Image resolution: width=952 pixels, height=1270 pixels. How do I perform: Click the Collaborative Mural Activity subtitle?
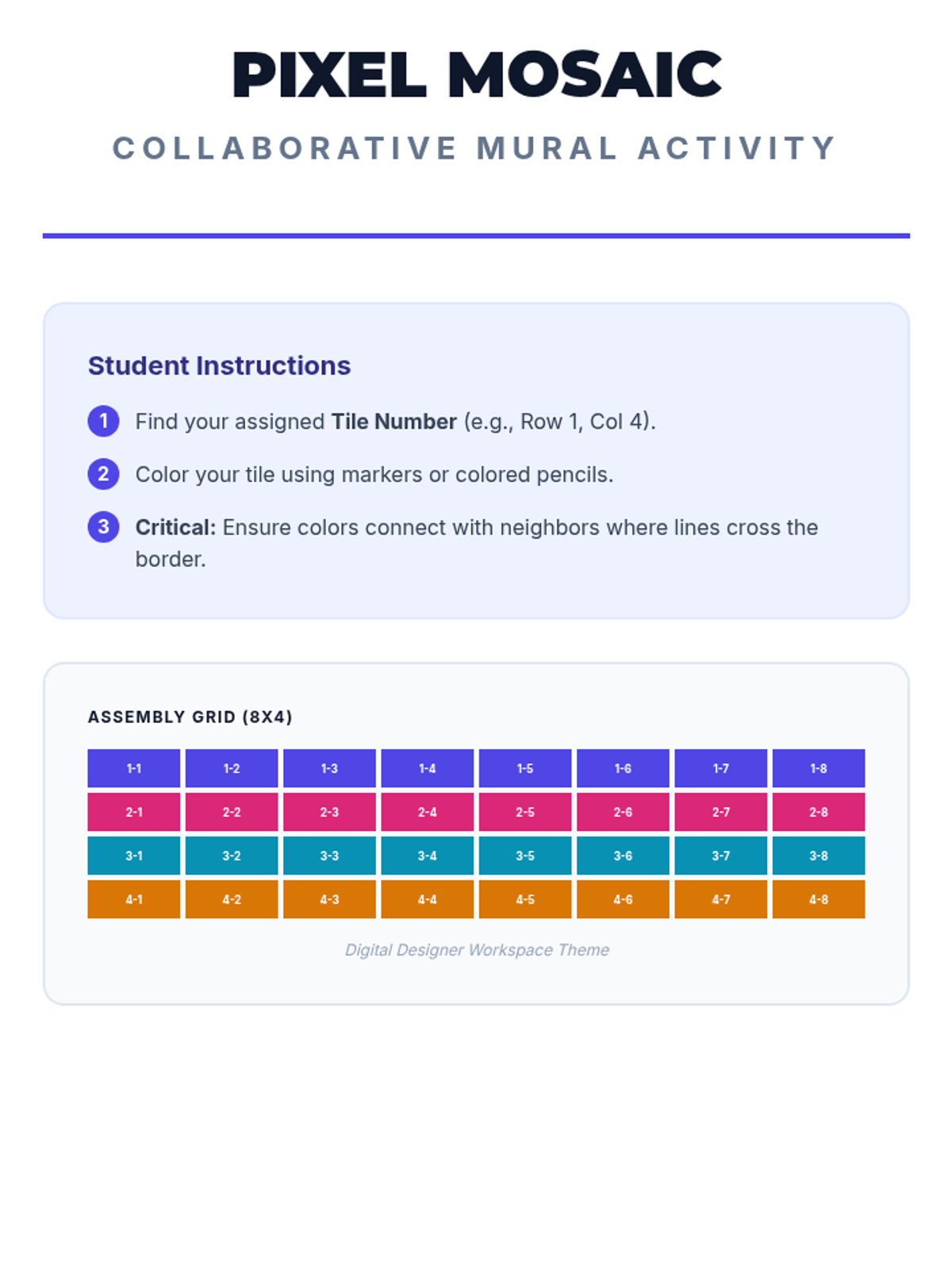click(x=476, y=148)
